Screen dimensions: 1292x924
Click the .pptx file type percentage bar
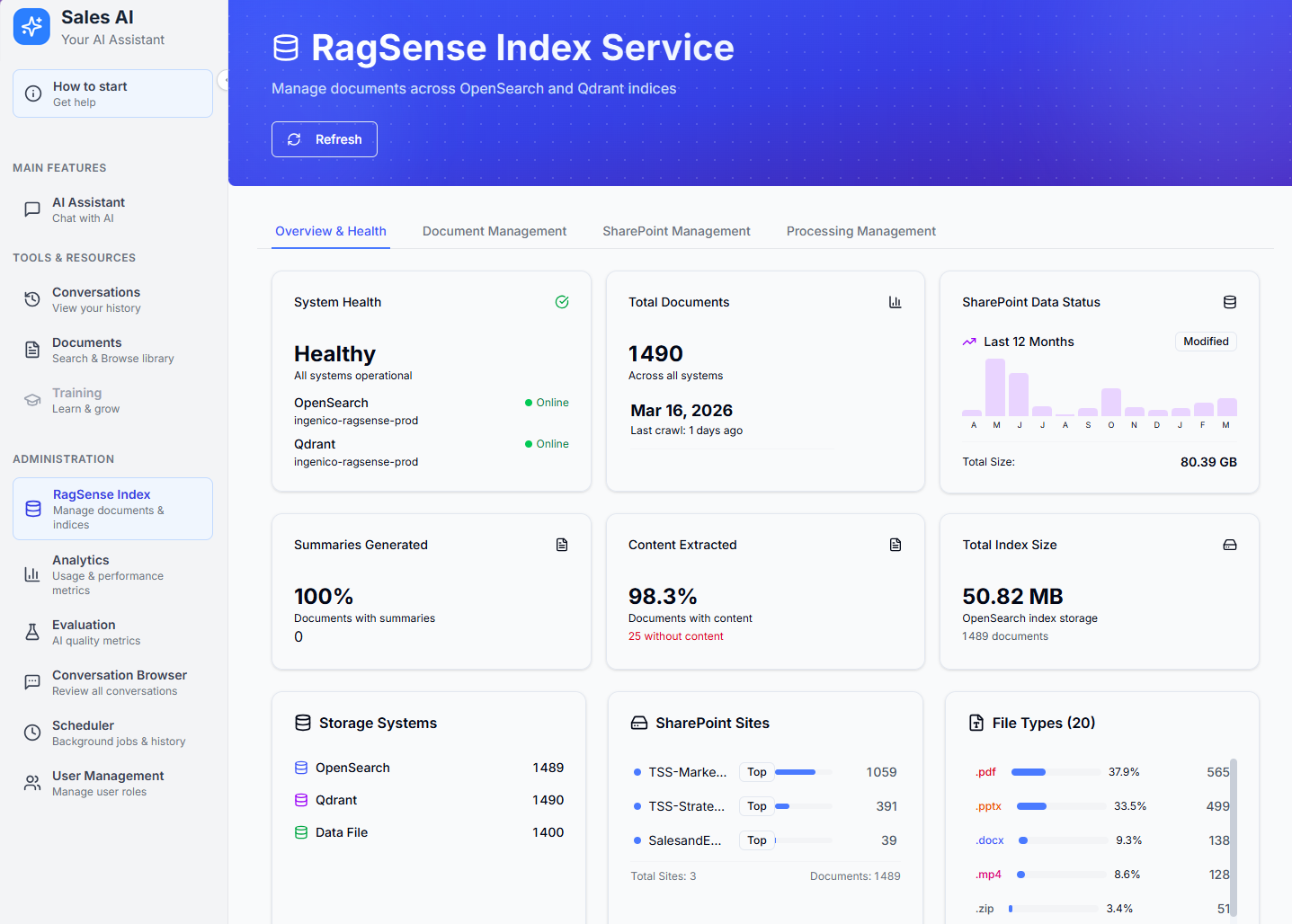1061,806
